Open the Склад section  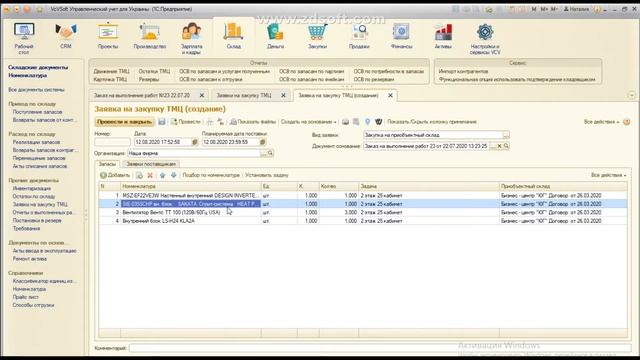pyautogui.click(x=233, y=36)
